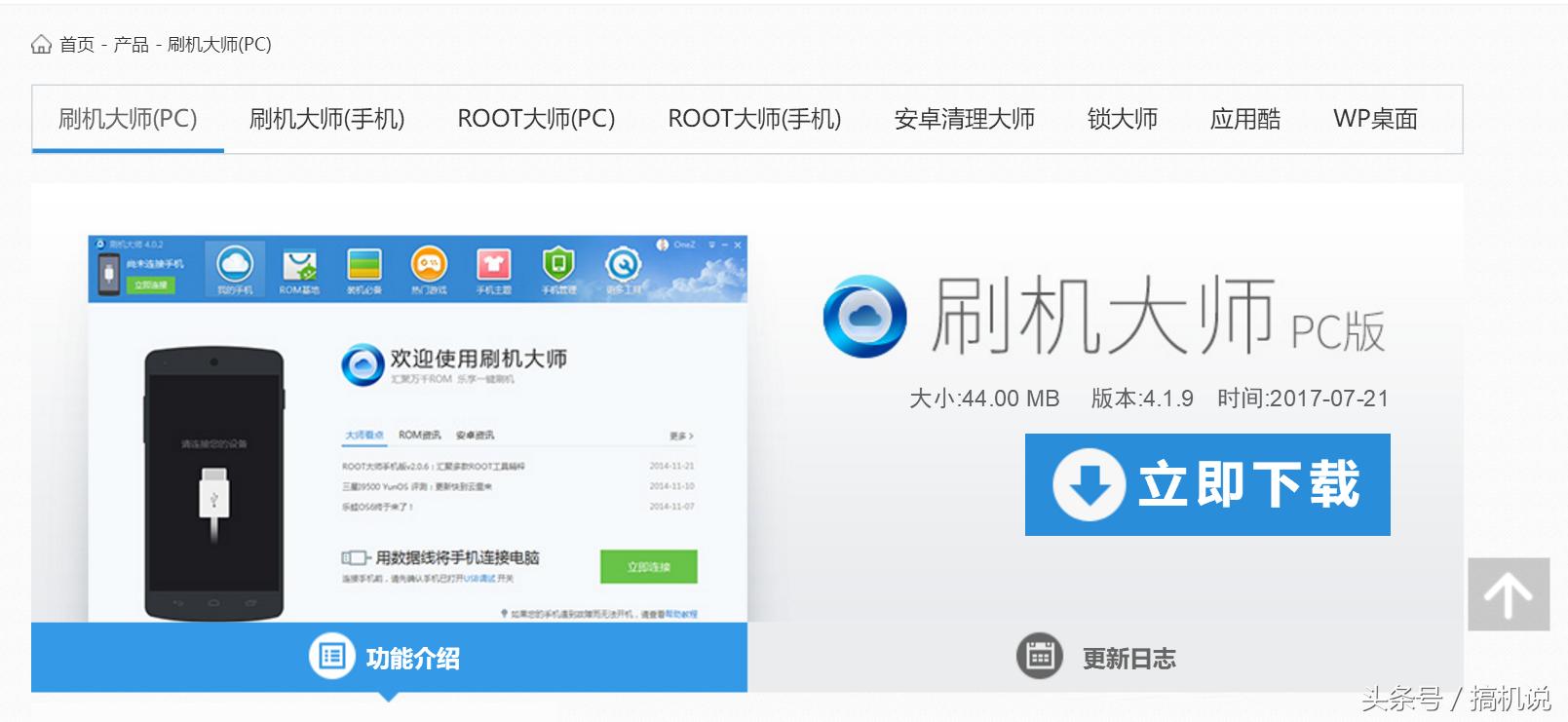The height and width of the screenshot is (722, 1568).
Task: Select the 功能介绍 section tab
Action: [389, 658]
